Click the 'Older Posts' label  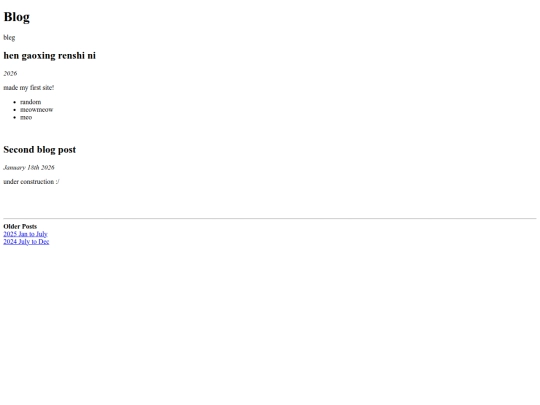coord(20,226)
